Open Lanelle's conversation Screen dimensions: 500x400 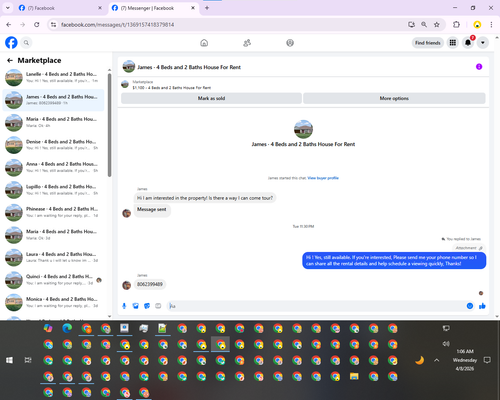coord(53,77)
